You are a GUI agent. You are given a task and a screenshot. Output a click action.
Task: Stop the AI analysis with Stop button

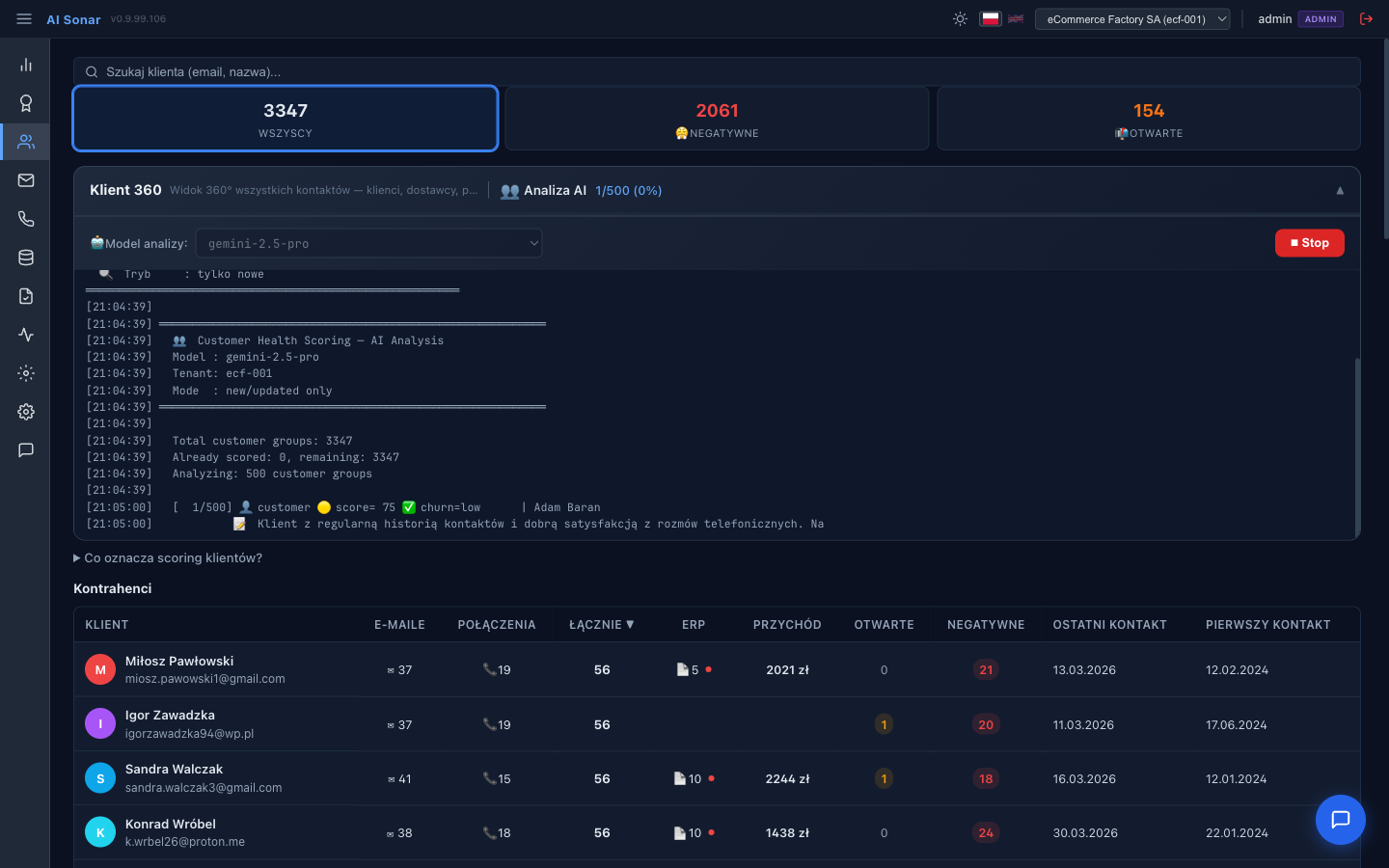pos(1309,243)
